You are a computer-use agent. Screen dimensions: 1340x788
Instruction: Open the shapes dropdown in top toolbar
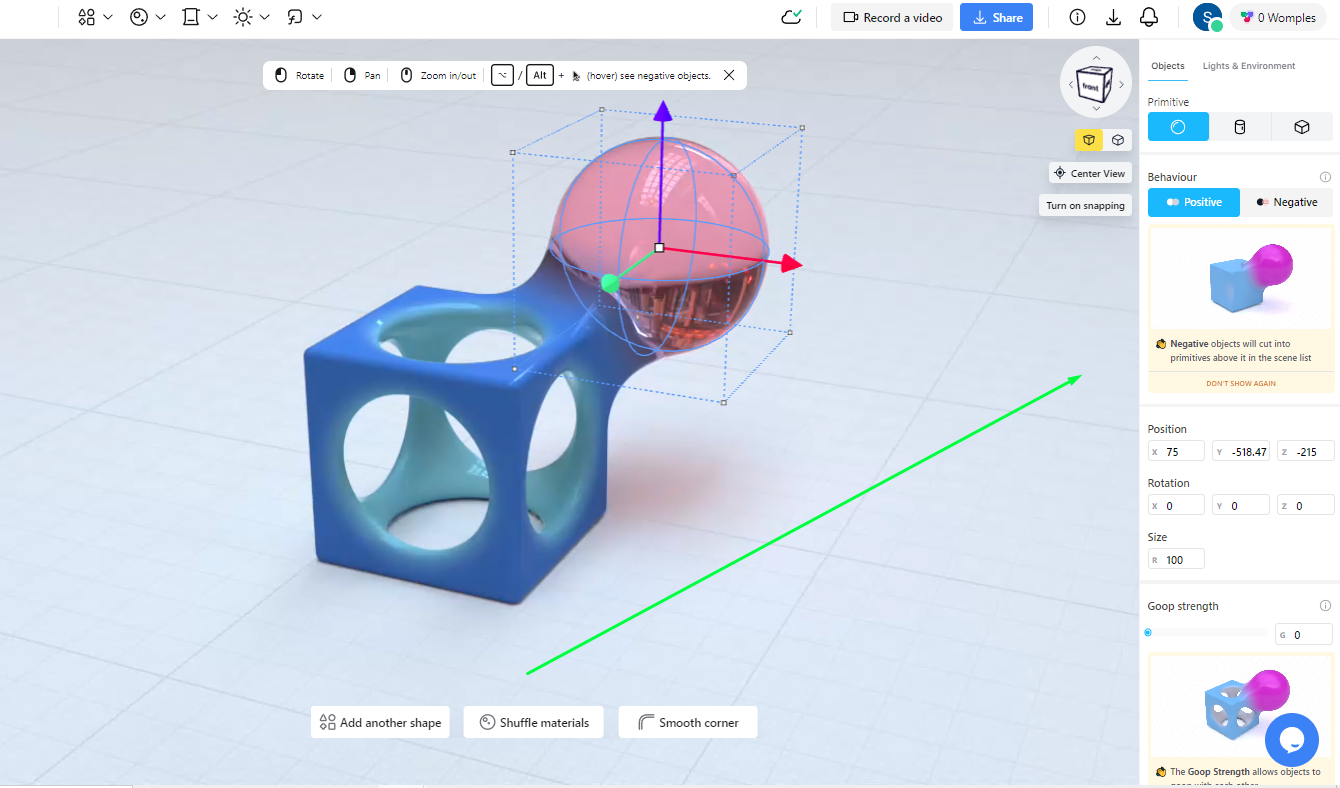95,17
